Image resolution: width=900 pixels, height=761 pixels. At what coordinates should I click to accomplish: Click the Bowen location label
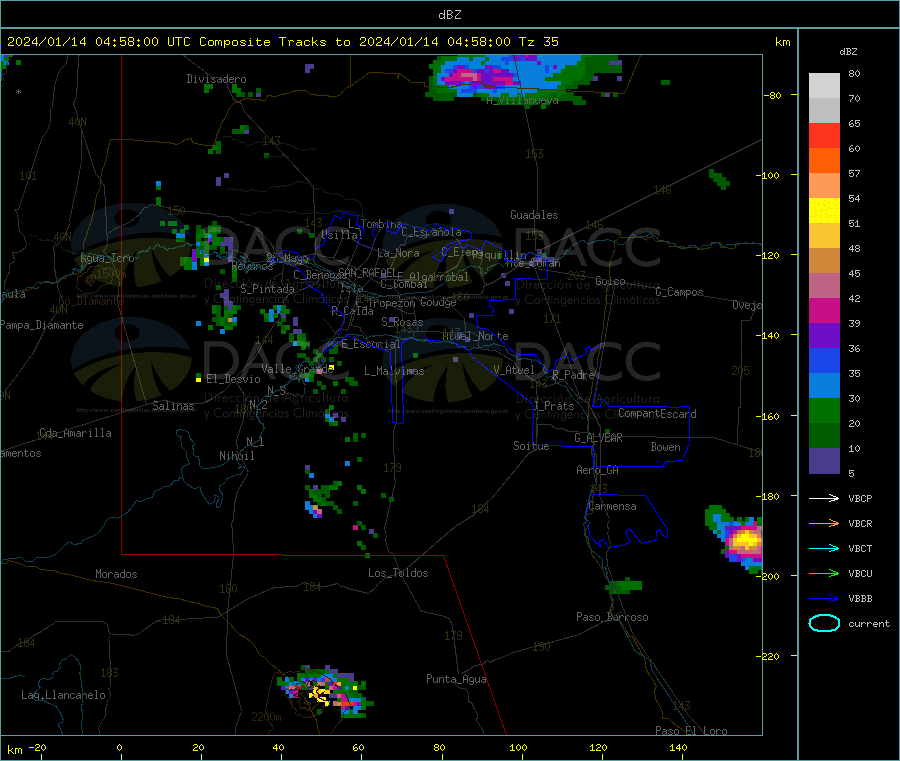(666, 447)
